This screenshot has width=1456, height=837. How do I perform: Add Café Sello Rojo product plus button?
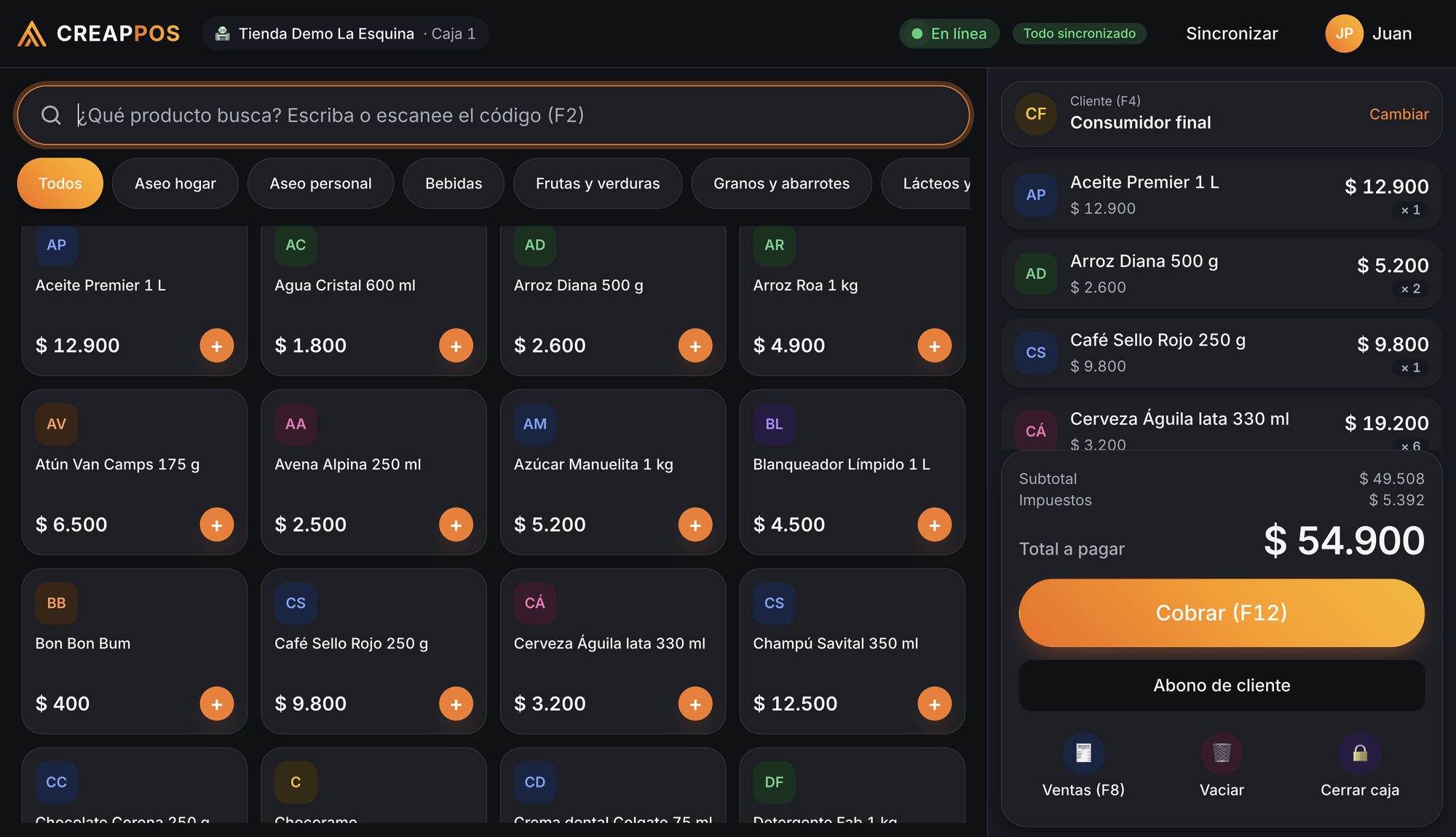click(456, 704)
